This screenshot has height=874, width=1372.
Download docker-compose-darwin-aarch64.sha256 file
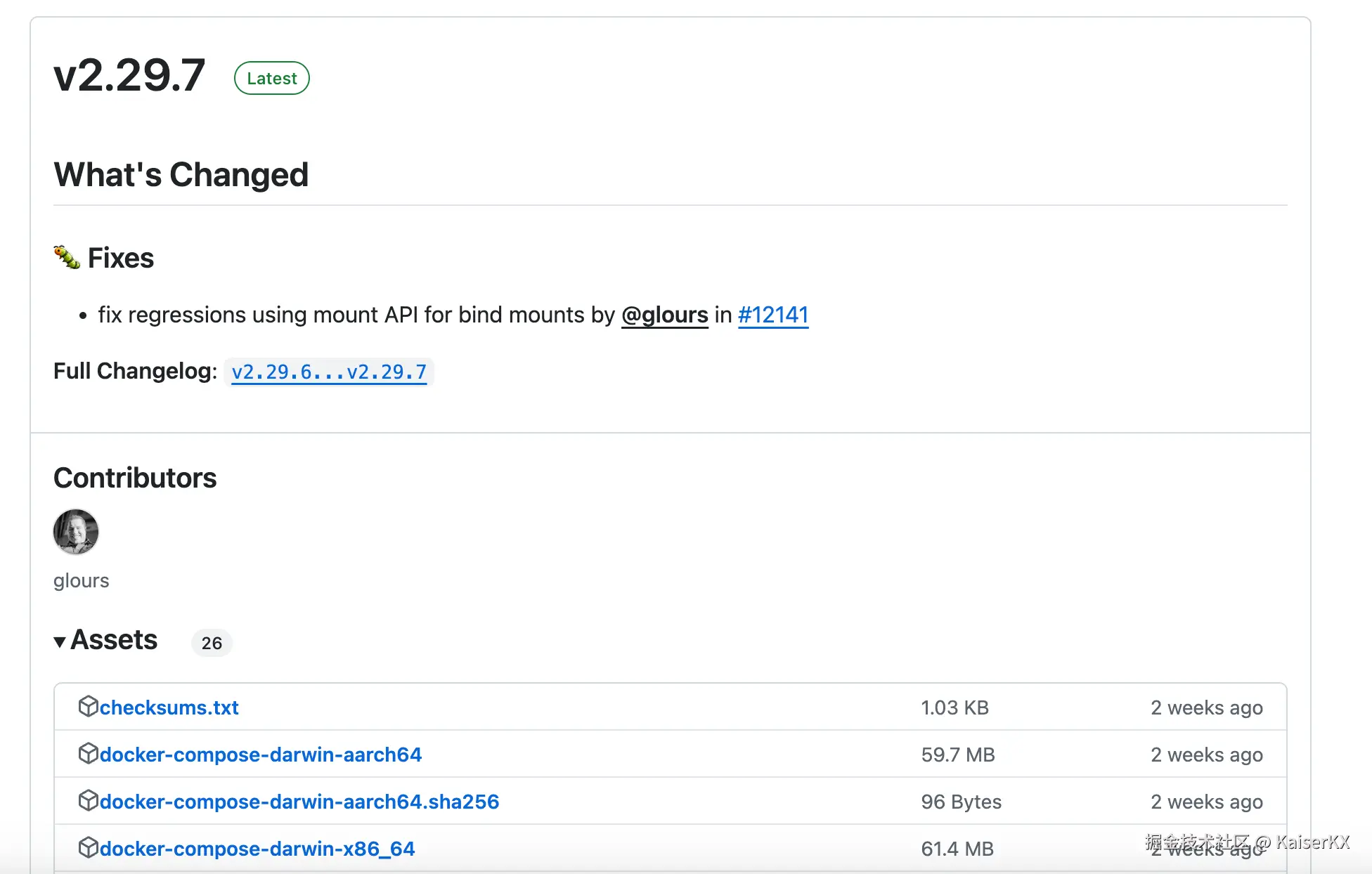click(299, 802)
